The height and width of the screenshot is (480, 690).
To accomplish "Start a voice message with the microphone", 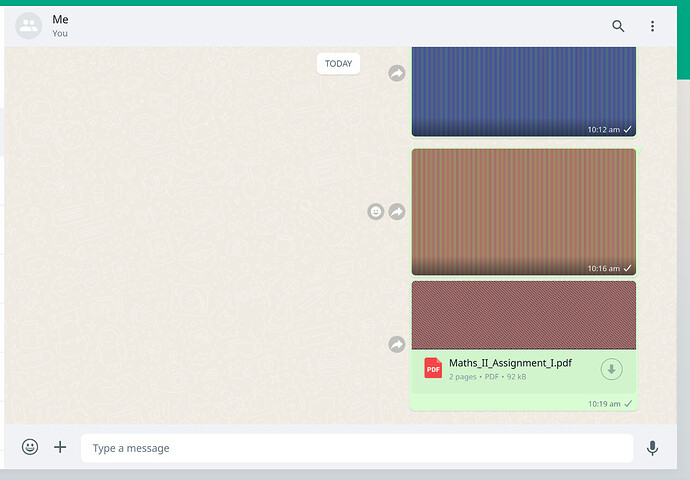I will (652, 448).
